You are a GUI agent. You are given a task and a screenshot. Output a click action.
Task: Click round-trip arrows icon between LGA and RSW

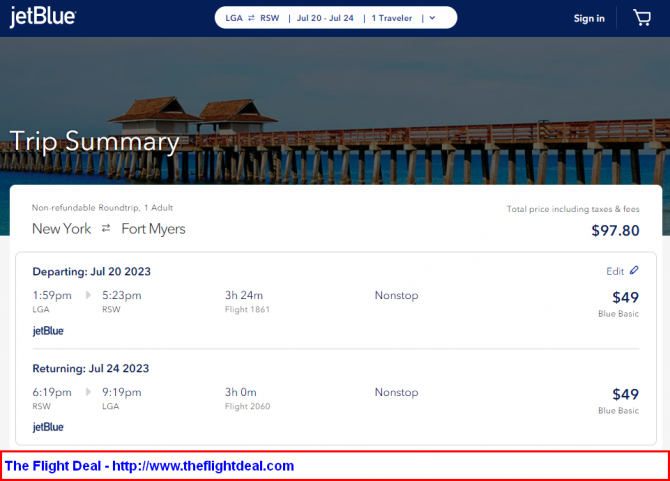tap(251, 18)
